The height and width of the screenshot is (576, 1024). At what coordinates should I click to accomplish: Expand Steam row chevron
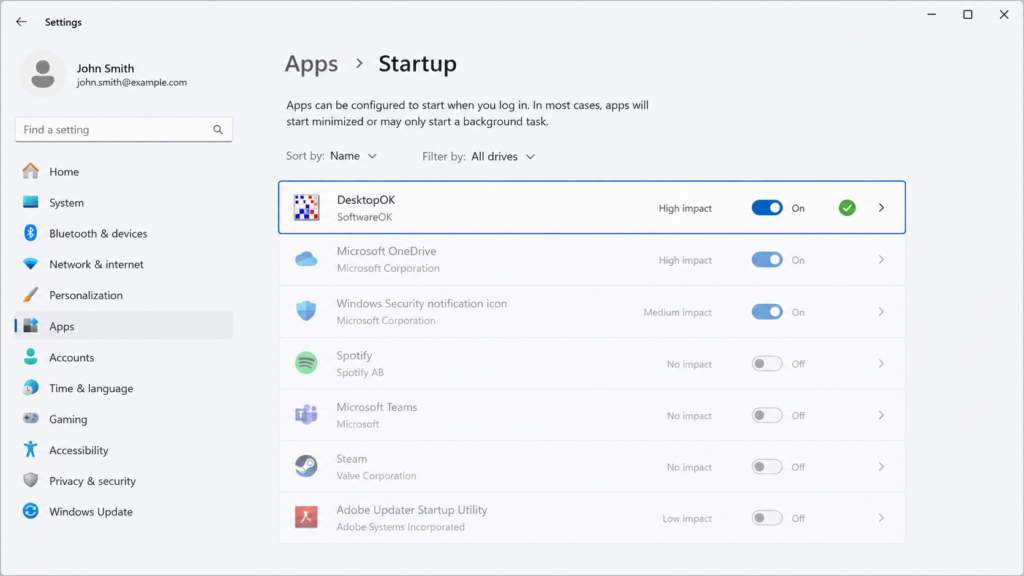[881, 466]
